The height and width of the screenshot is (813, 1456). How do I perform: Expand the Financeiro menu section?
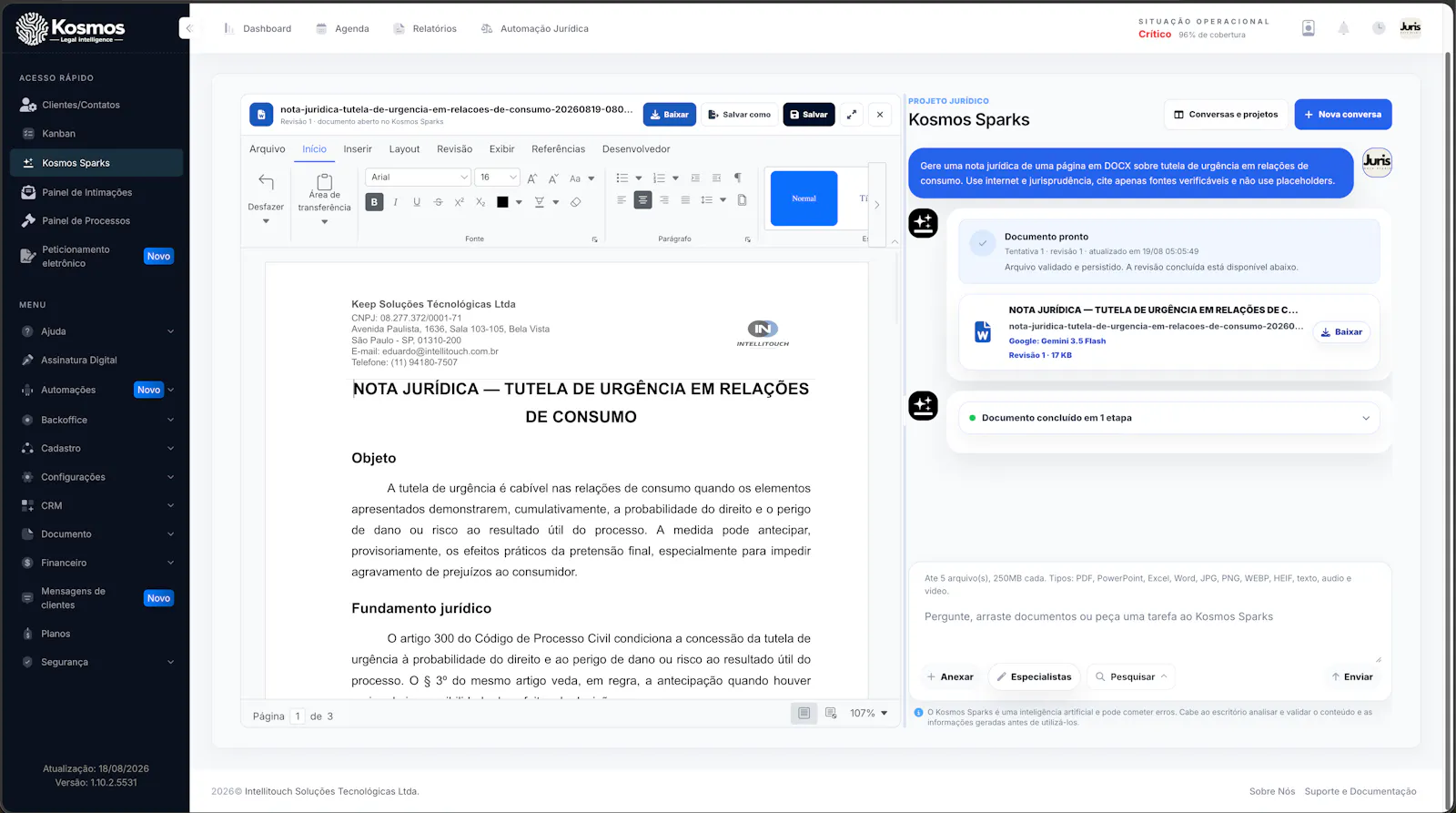(98, 563)
